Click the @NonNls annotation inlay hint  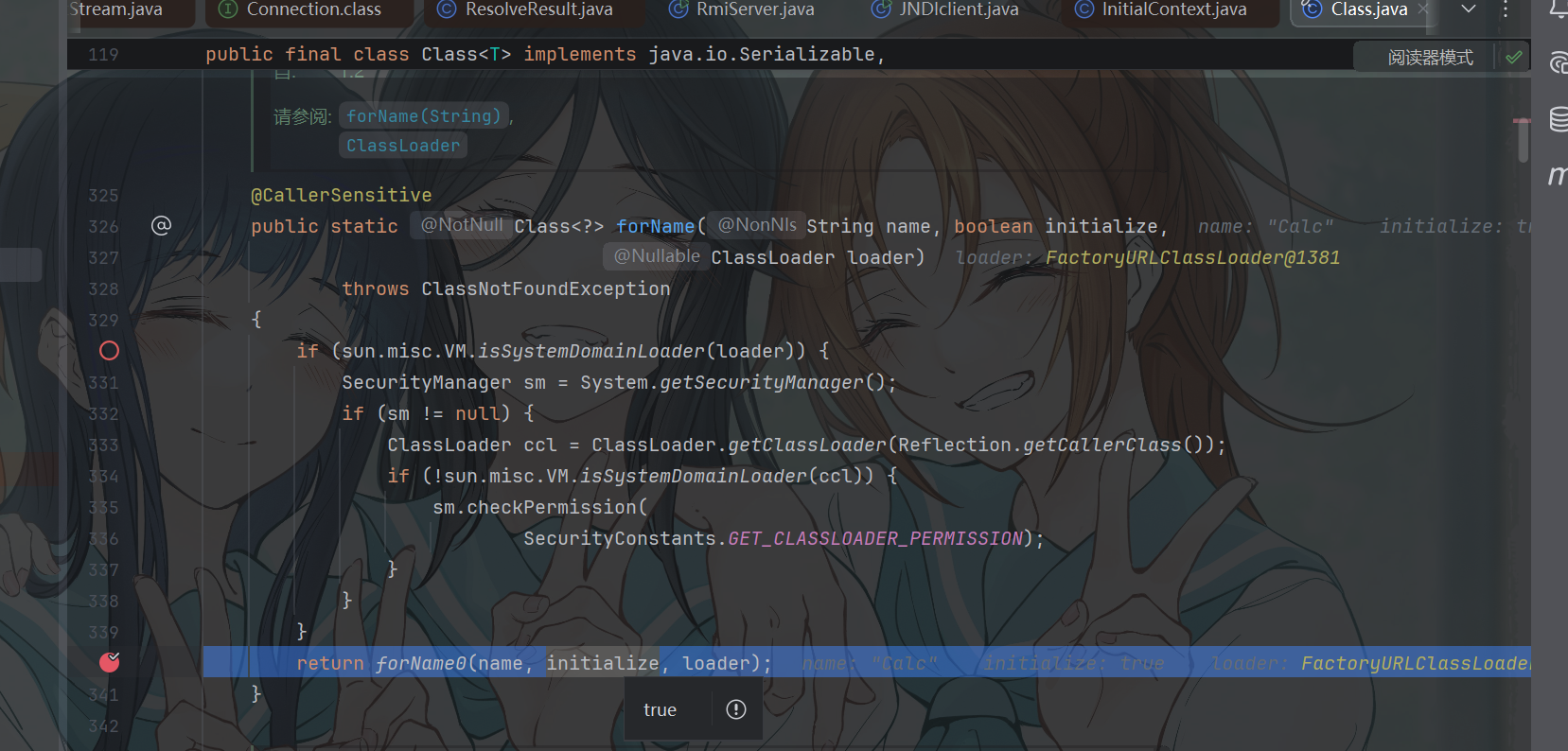tap(757, 225)
